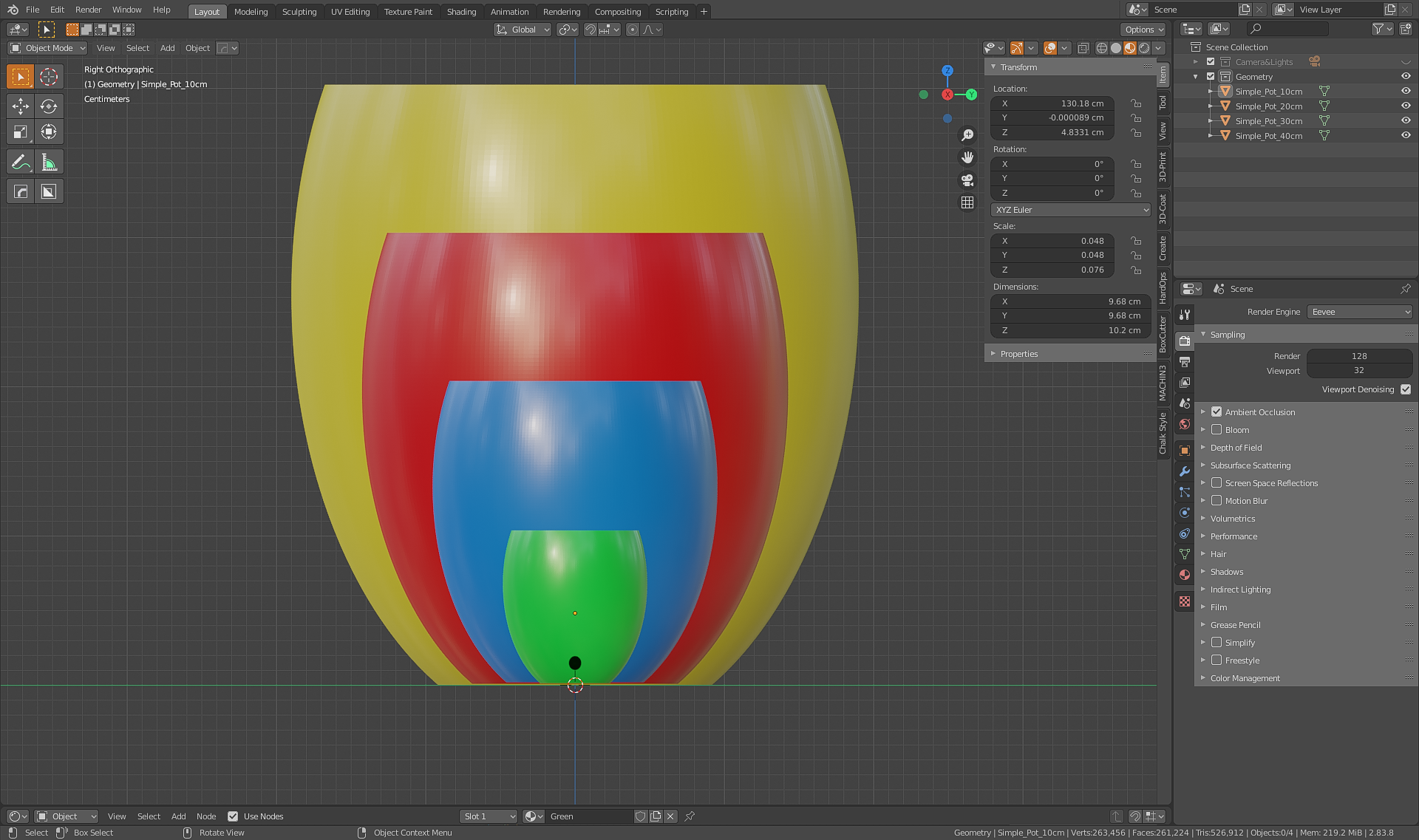Open the Material properties tab icon

pyautogui.click(x=1185, y=575)
